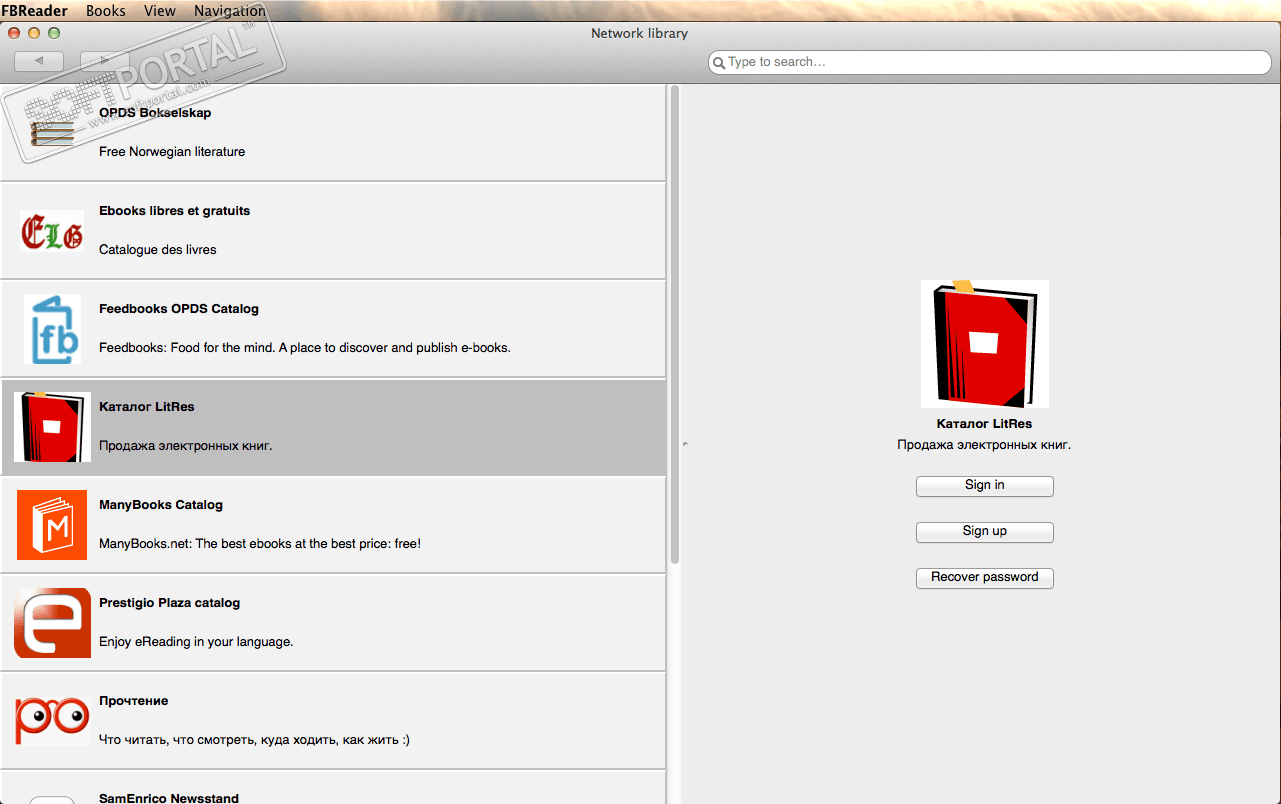1281x804 pixels.
Task: Click the 'Каталог LitRes' heading in the details panel
Action: pyautogui.click(x=985, y=424)
